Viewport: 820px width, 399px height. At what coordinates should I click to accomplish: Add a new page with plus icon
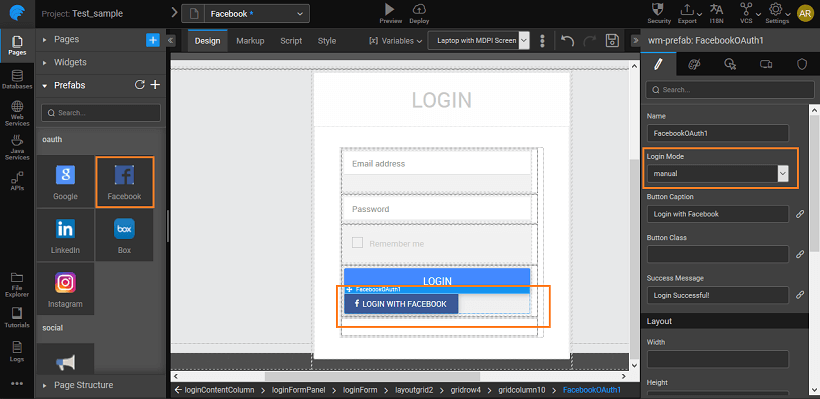click(153, 40)
